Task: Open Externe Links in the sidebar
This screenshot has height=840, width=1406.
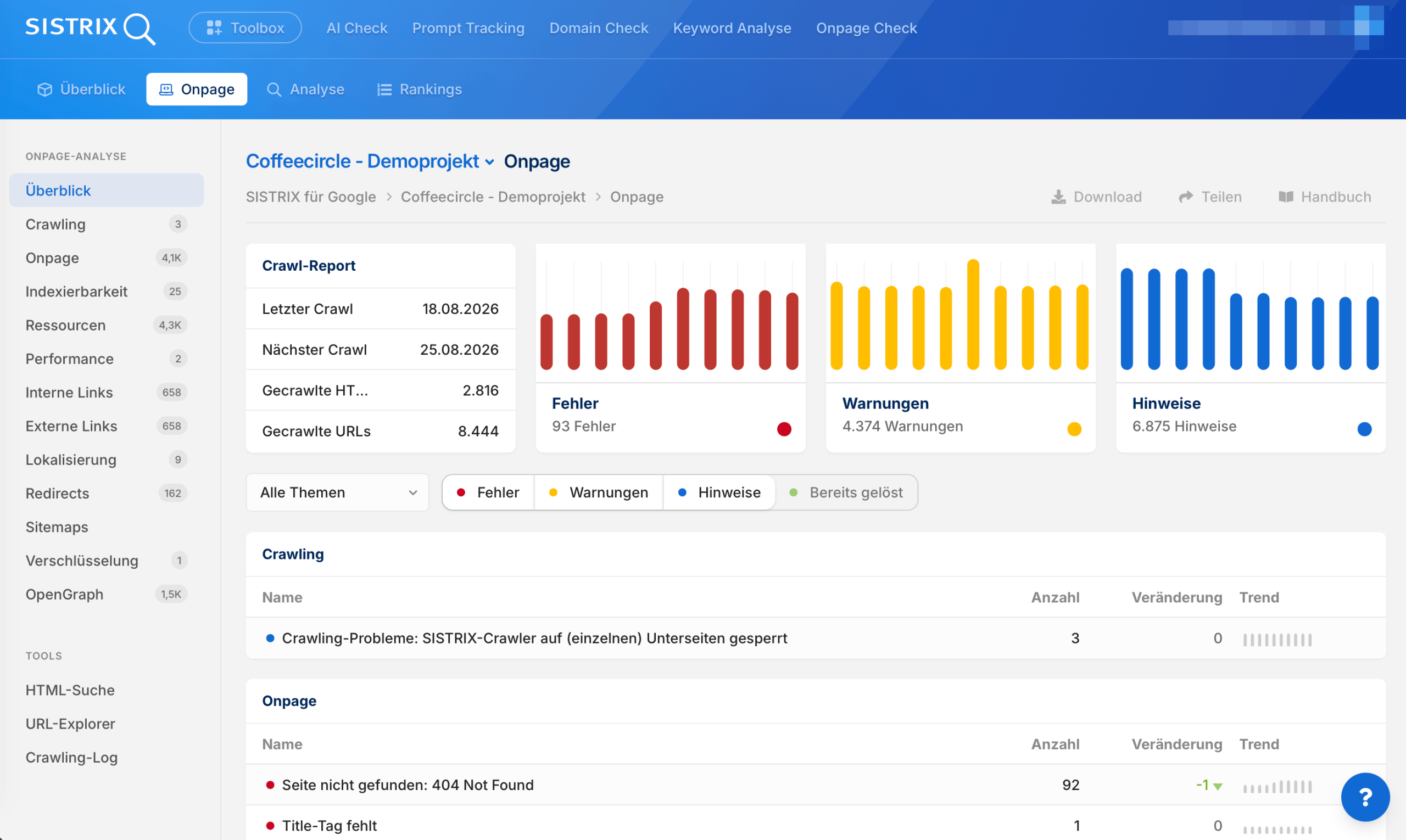Action: [x=107, y=426]
